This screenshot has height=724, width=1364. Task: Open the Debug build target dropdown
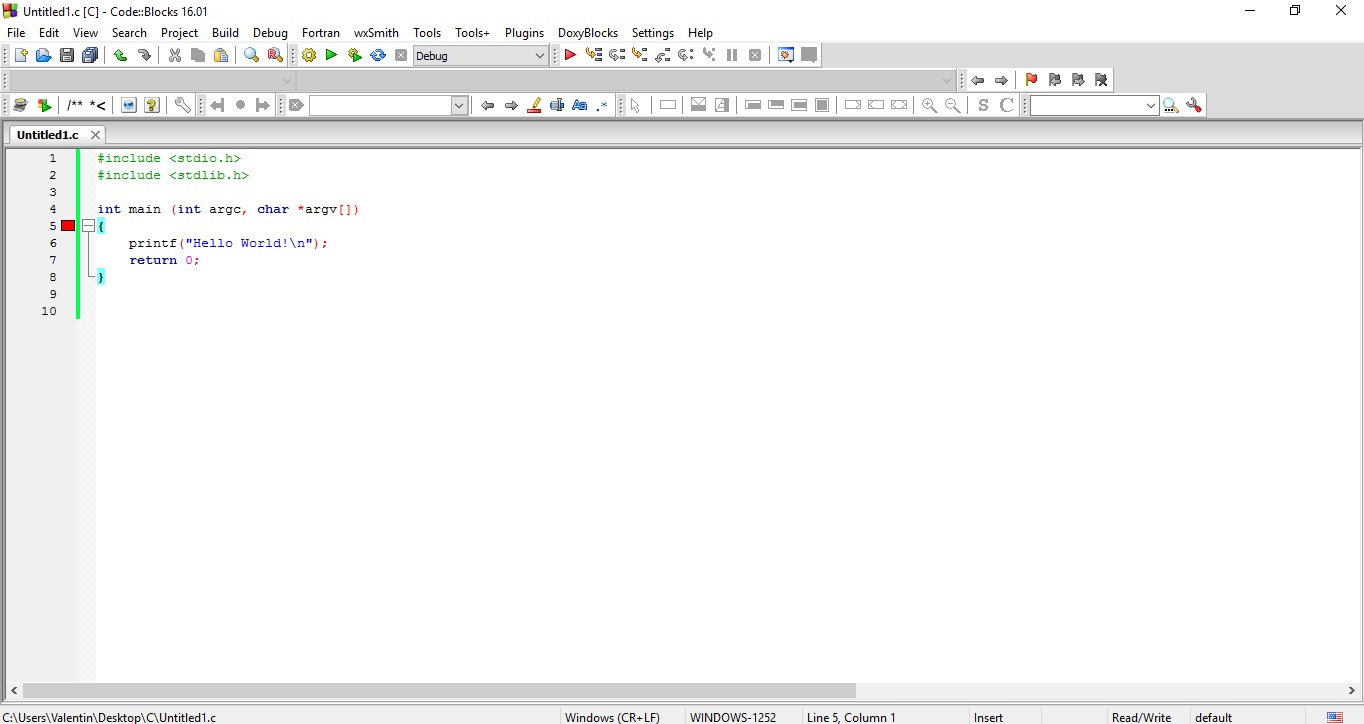point(540,55)
